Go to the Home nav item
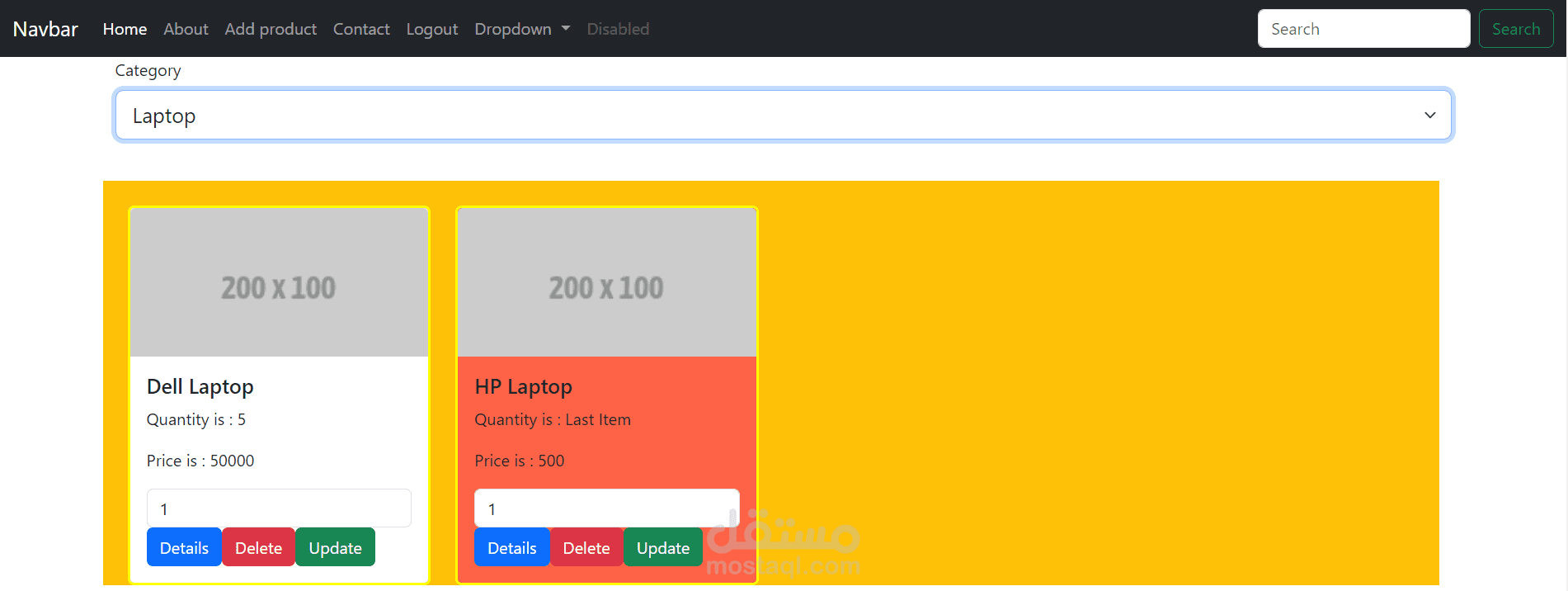Screen dimensions: 1568x591 (x=125, y=29)
